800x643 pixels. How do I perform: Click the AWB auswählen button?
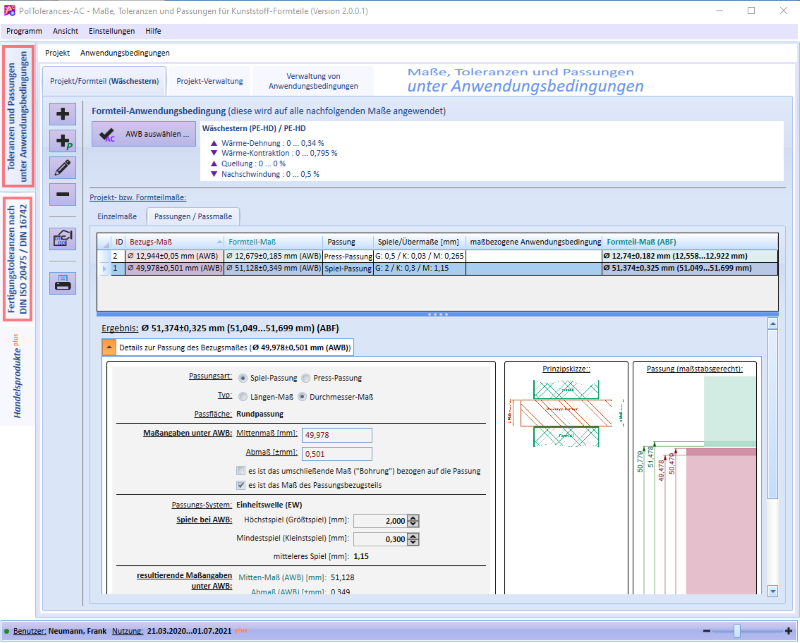point(144,134)
